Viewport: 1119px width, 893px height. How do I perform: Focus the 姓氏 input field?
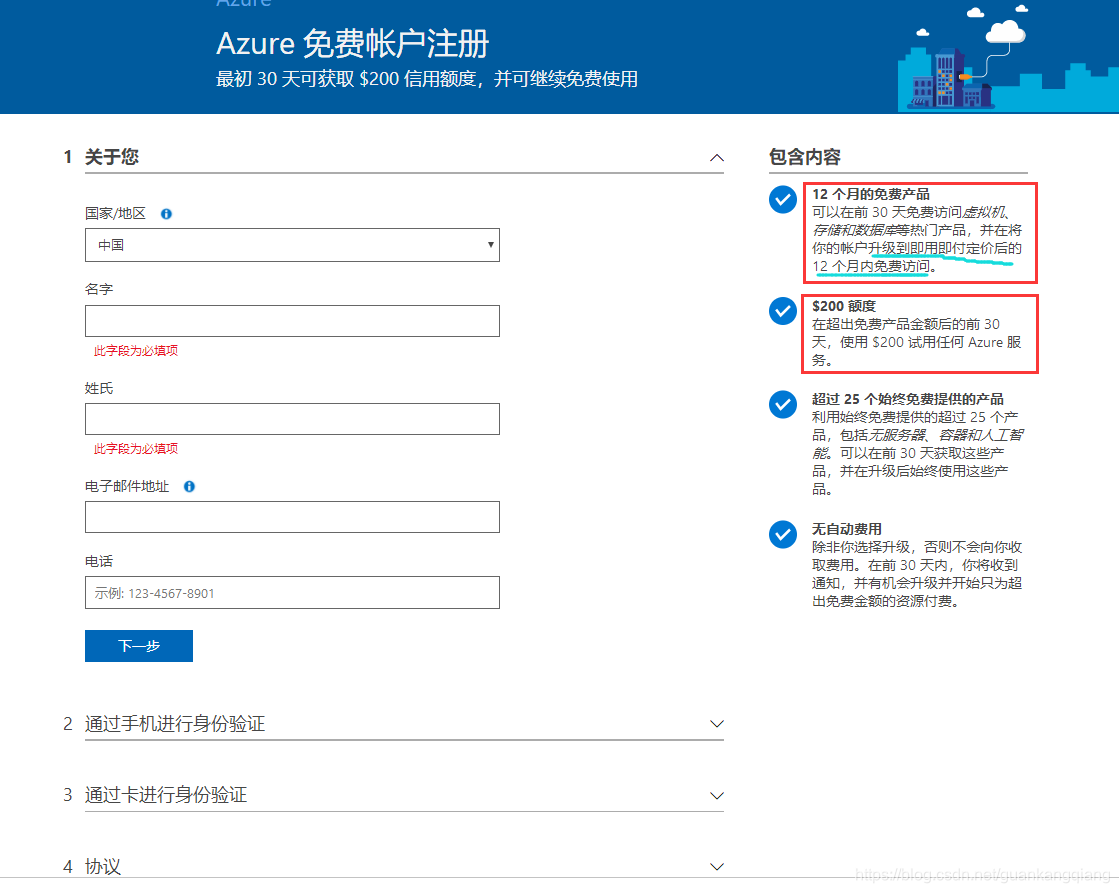coord(292,419)
